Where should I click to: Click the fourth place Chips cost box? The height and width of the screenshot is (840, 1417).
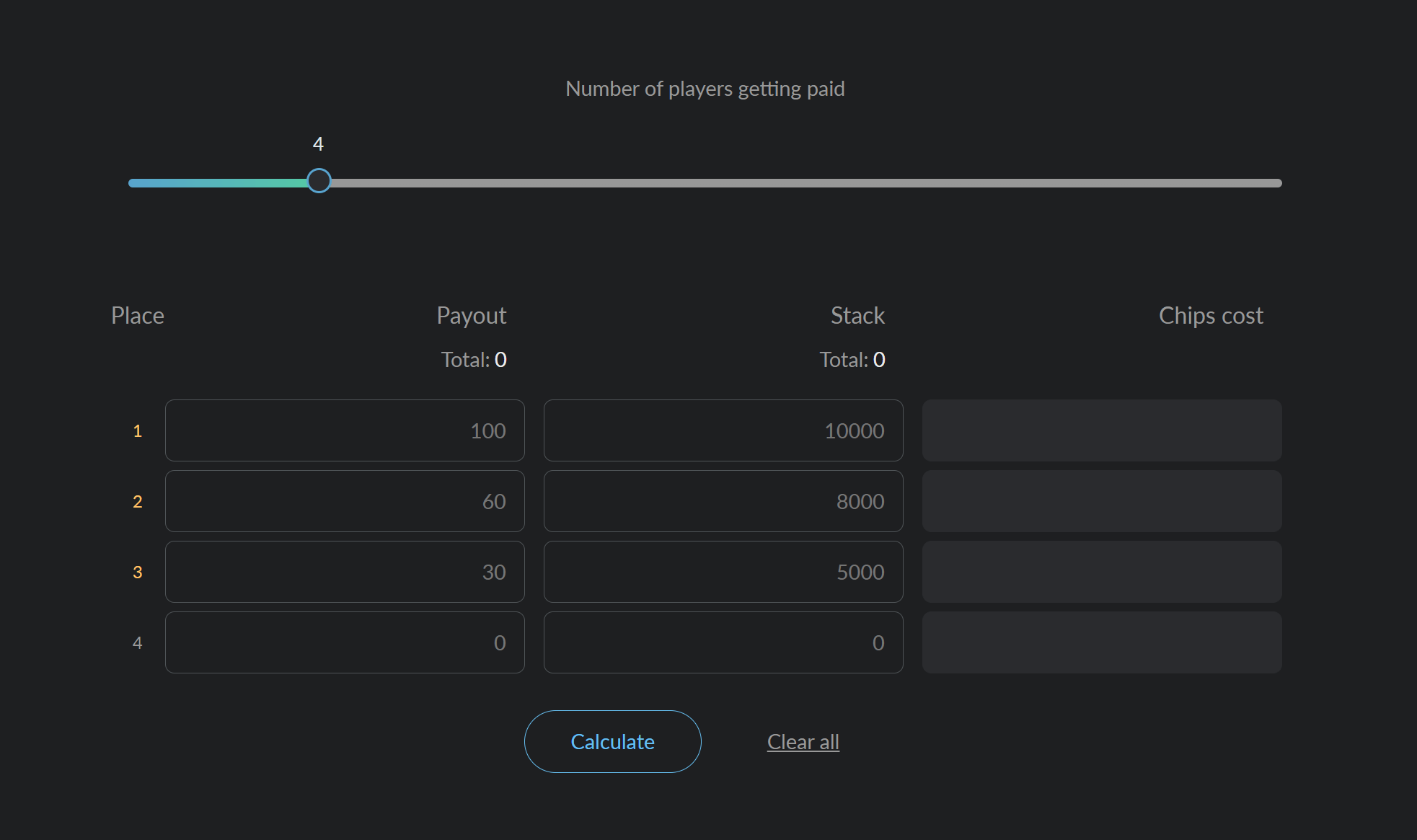[x=1102, y=642]
